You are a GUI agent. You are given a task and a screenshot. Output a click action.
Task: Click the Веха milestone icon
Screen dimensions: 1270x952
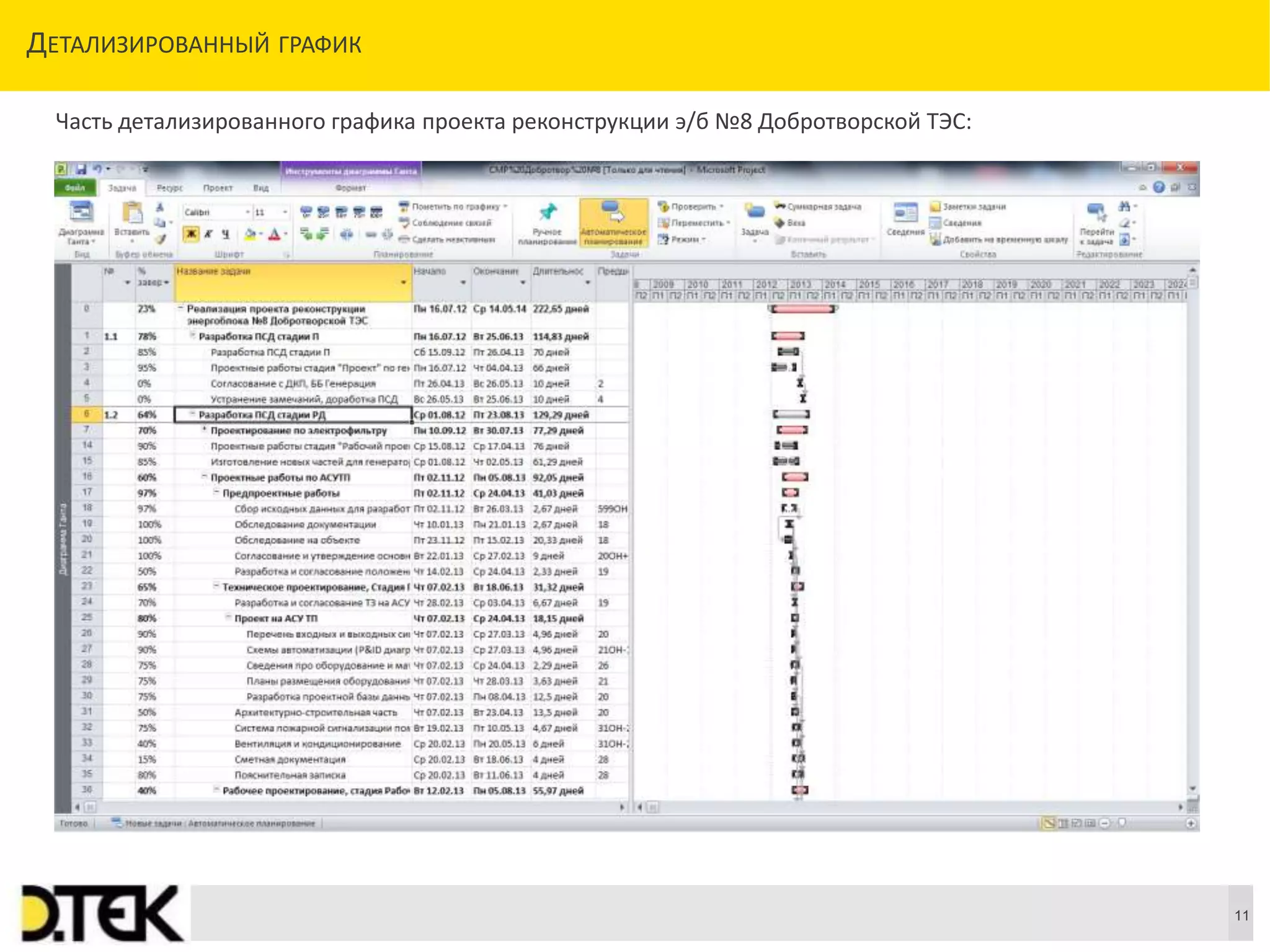click(780, 223)
